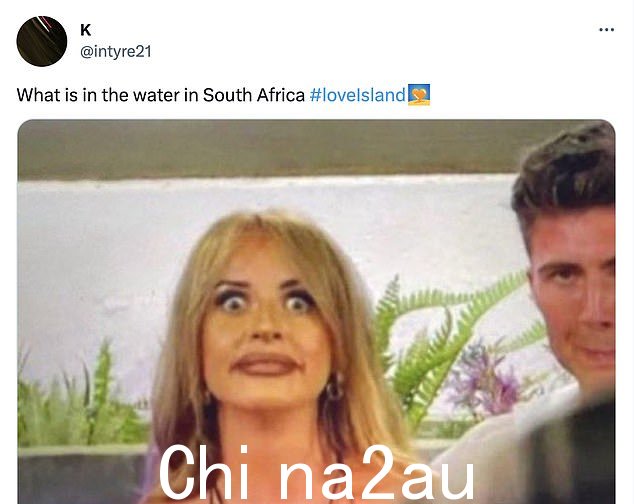The width and height of the screenshot is (634, 504).
Task: Open the attached meme photo
Action: pyautogui.click(x=316, y=311)
